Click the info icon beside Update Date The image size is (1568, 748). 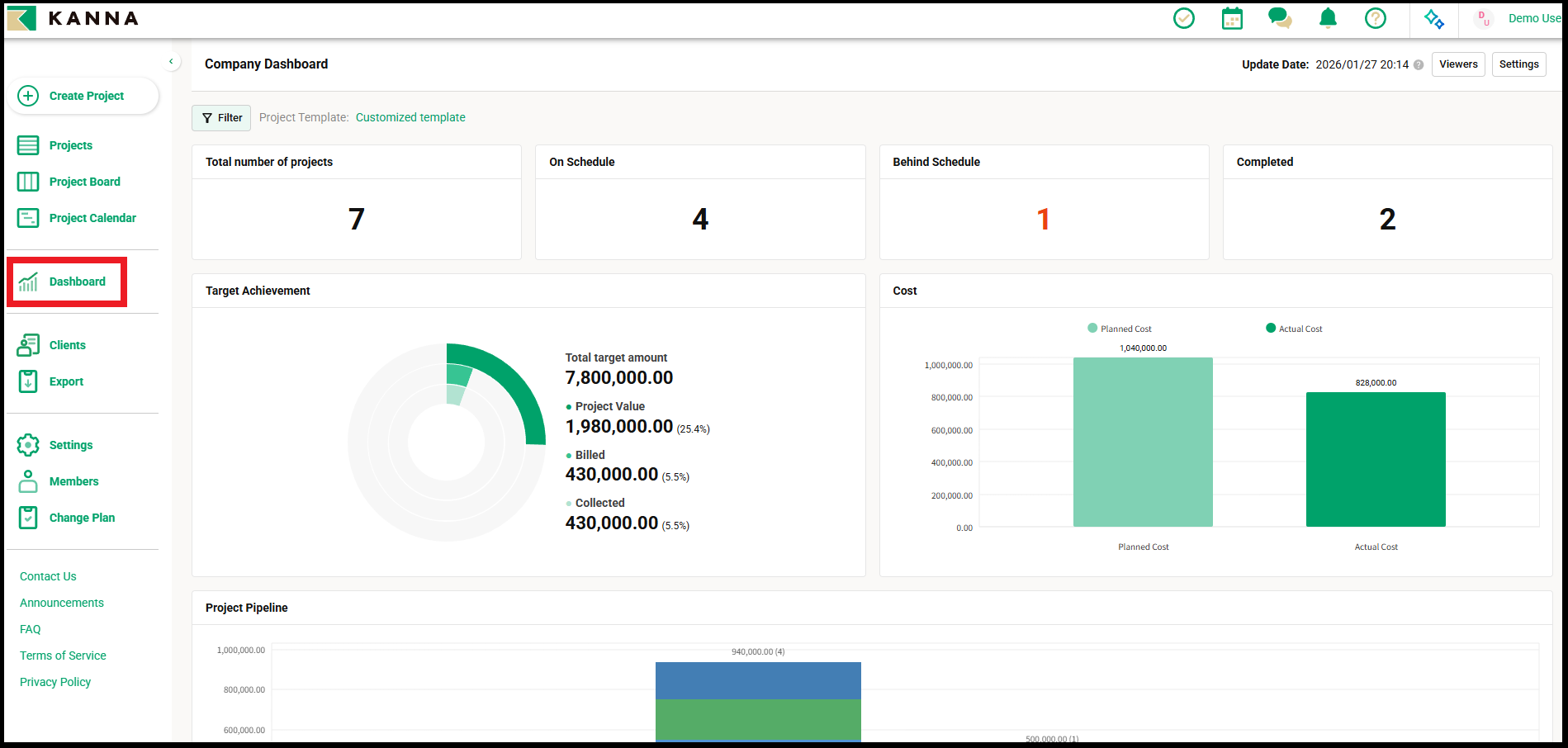click(x=1419, y=65)
